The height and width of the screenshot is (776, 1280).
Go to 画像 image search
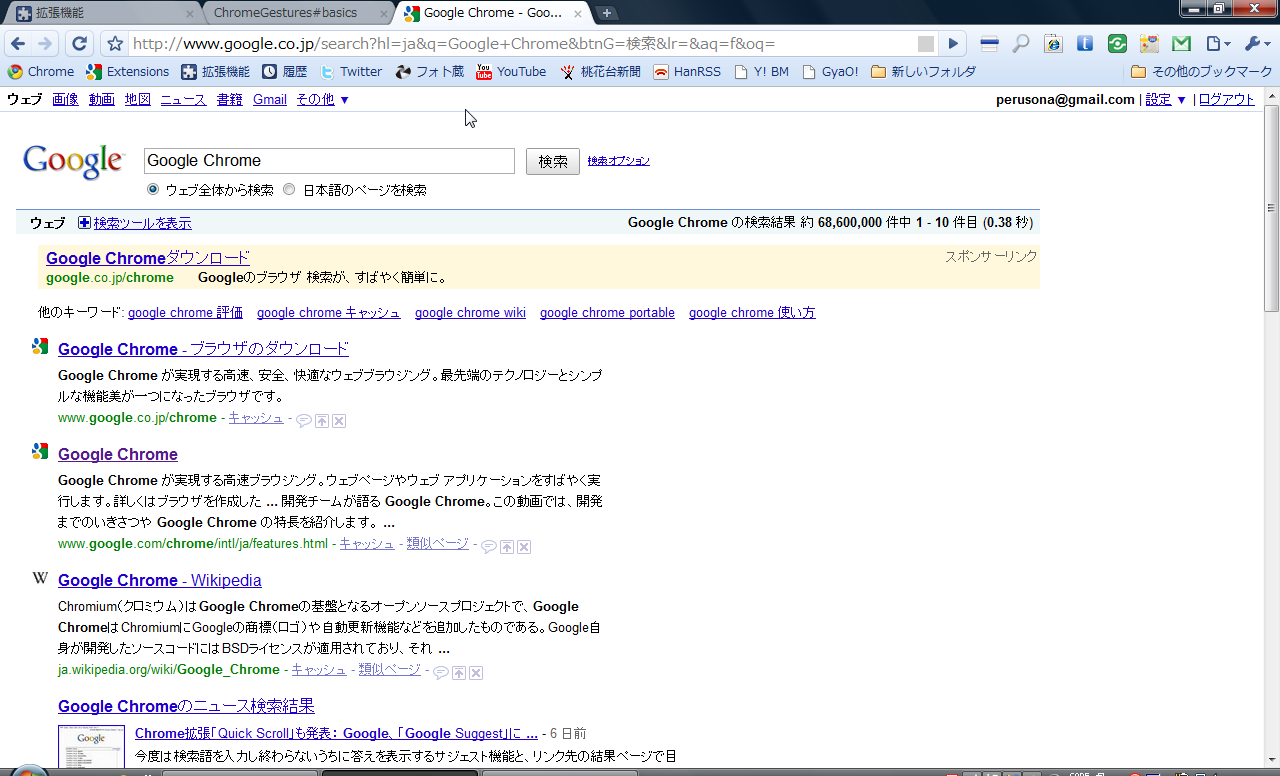65,99
